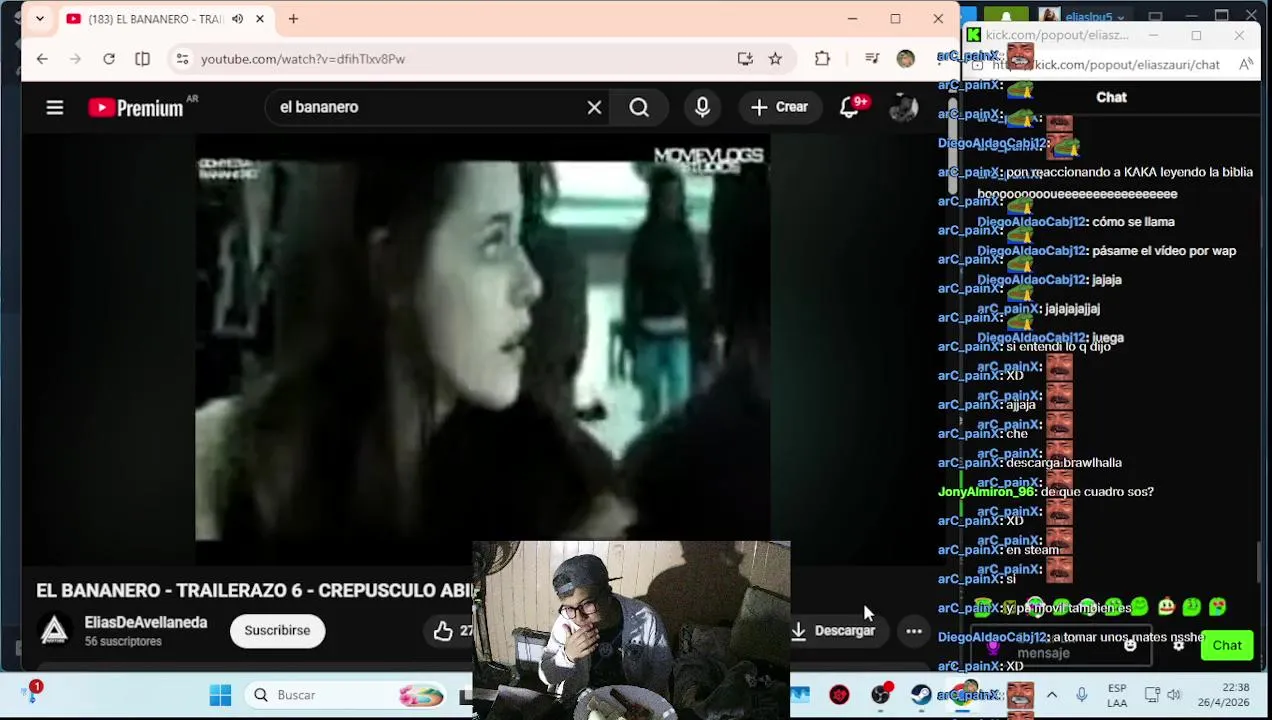
Task: Open Kick chat settings gear
Action: click(1178, 645)
